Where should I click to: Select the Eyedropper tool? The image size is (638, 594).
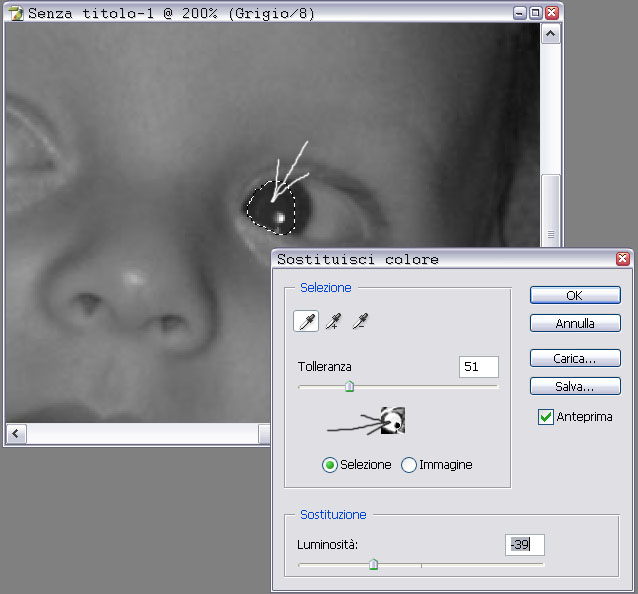click(x=306, y=321)
